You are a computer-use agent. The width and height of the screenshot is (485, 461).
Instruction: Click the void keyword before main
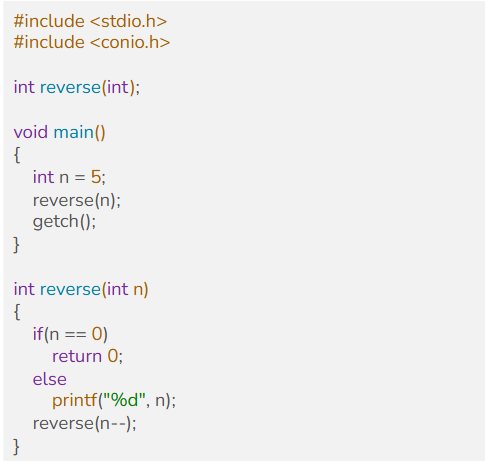tap(31, 132)
